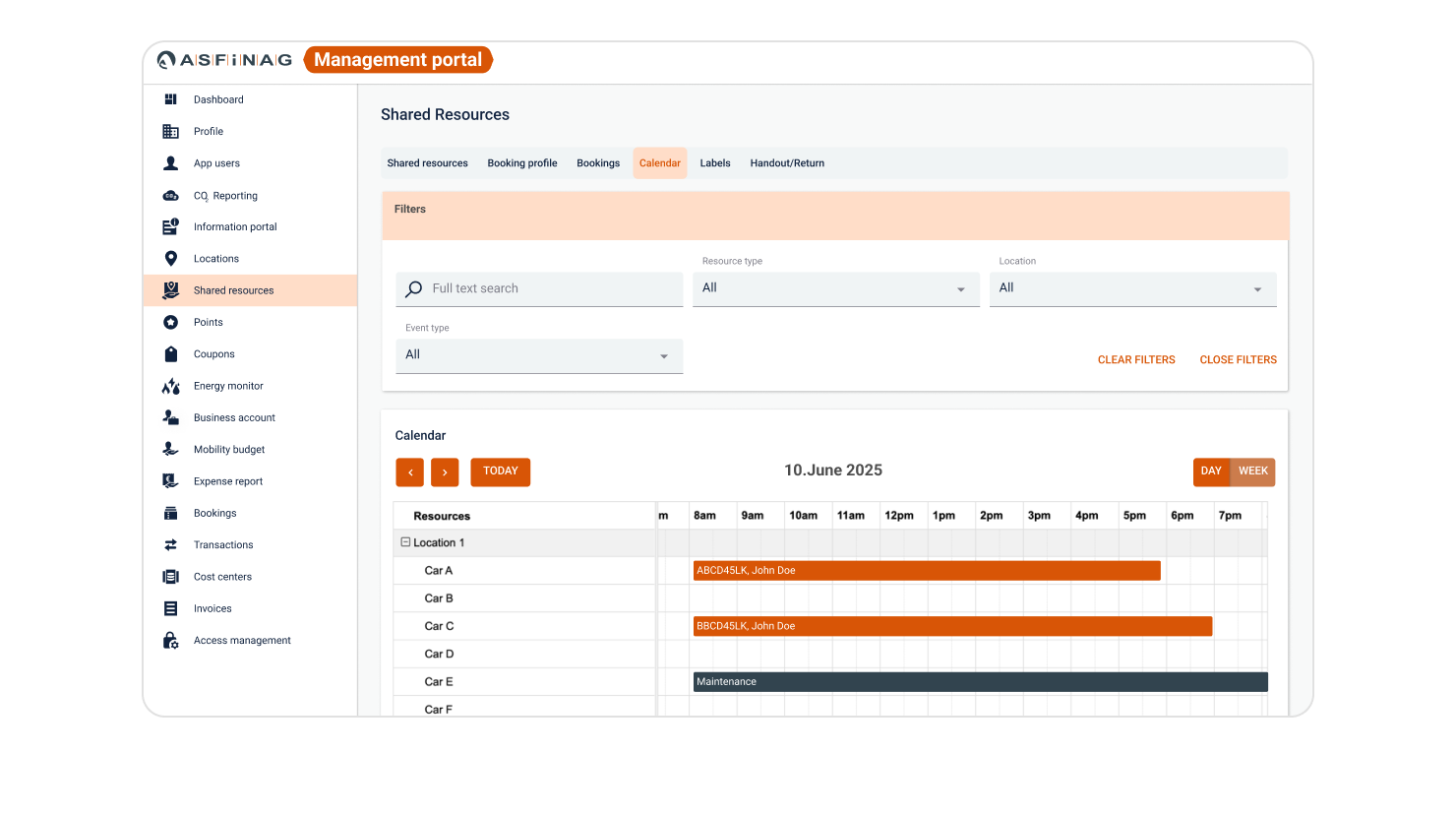
Task: Click the Access management lock icon
Action: point(170,641)
